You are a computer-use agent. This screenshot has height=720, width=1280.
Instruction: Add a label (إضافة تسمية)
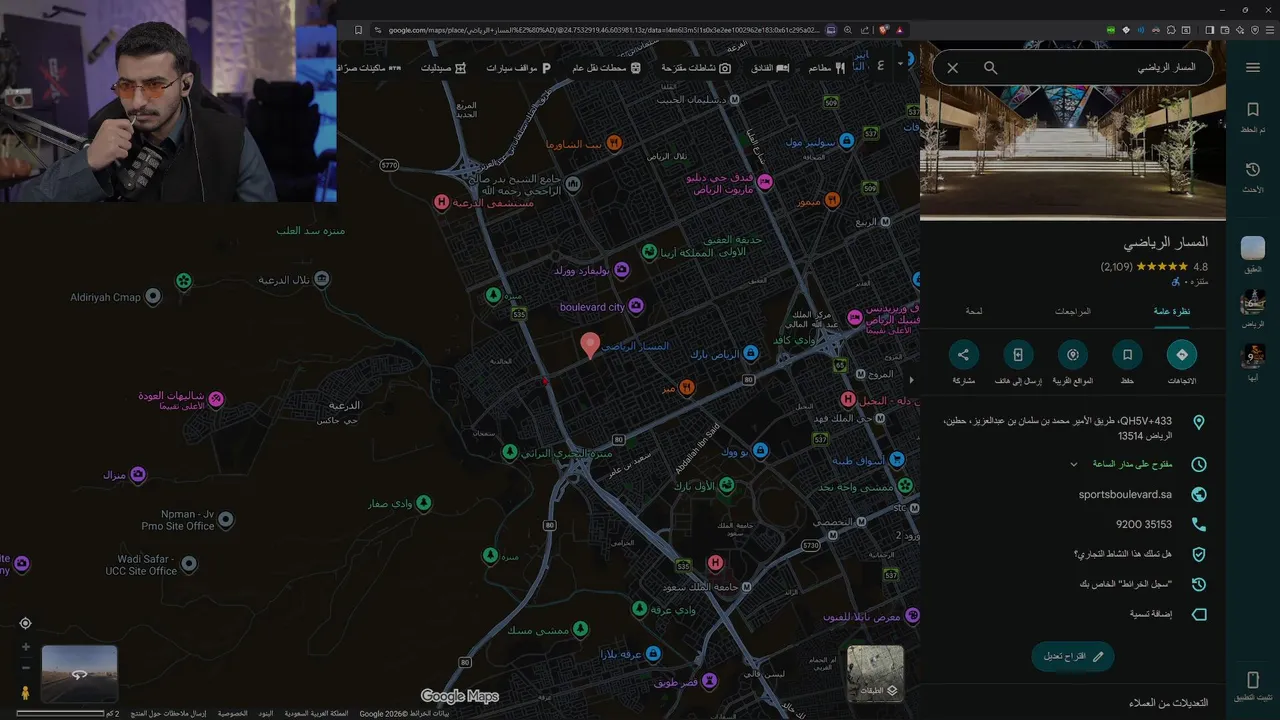pyautogui.click(x=1151, y=614)
